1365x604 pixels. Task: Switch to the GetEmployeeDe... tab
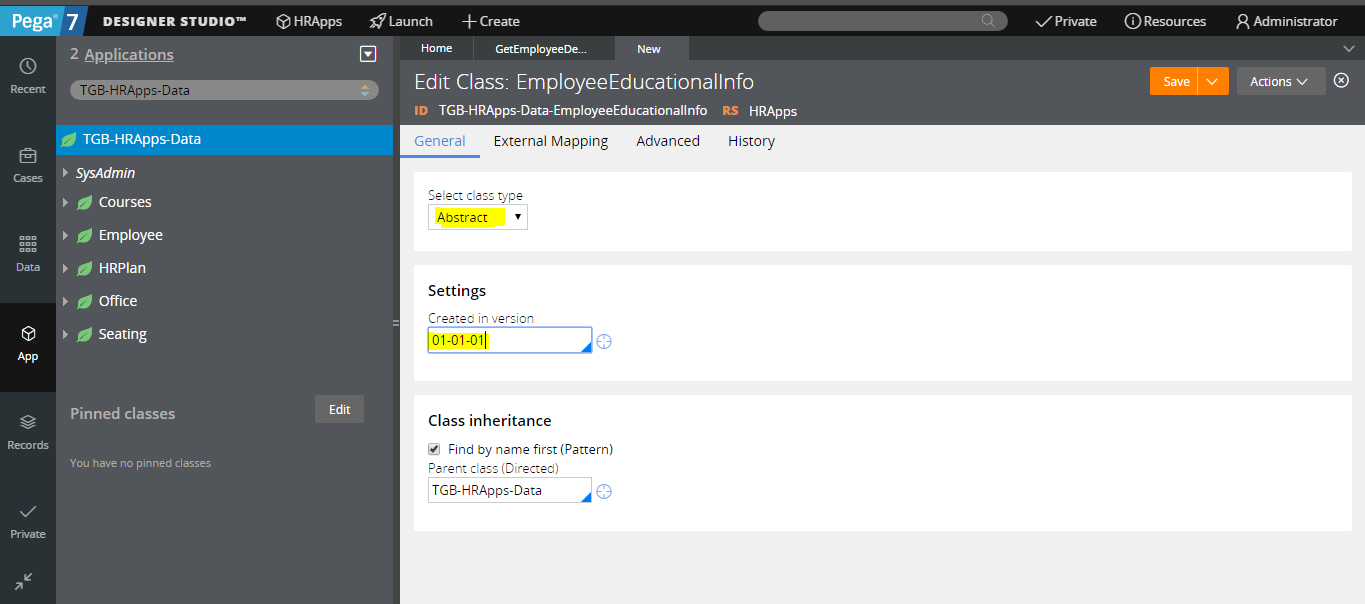tap(541, 48)
